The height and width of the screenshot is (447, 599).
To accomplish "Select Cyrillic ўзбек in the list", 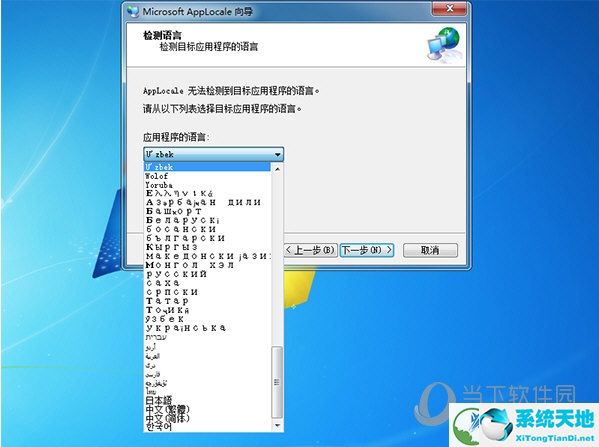I will pos(207,319).
